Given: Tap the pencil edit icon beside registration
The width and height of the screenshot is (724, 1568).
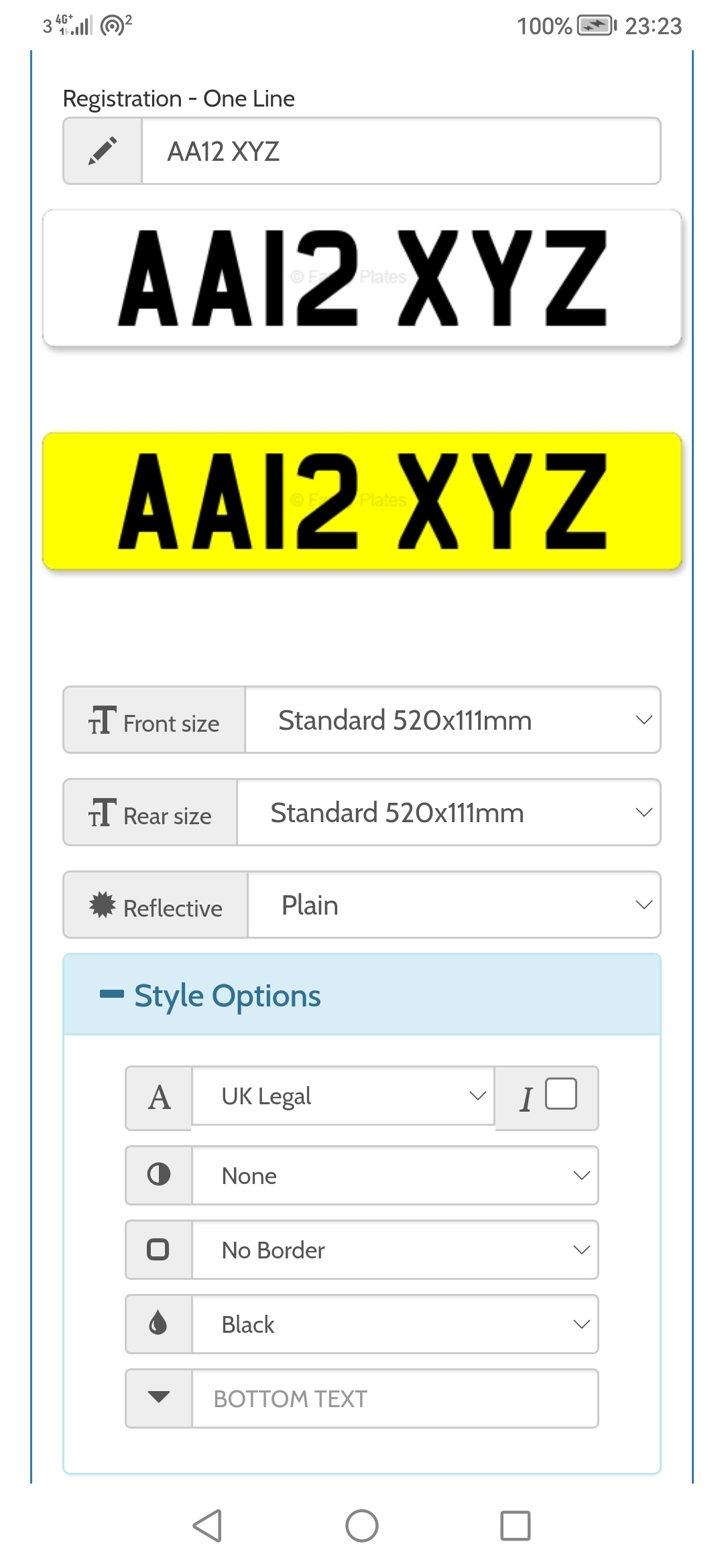Looking at the screenshot, I should (103, 151).
